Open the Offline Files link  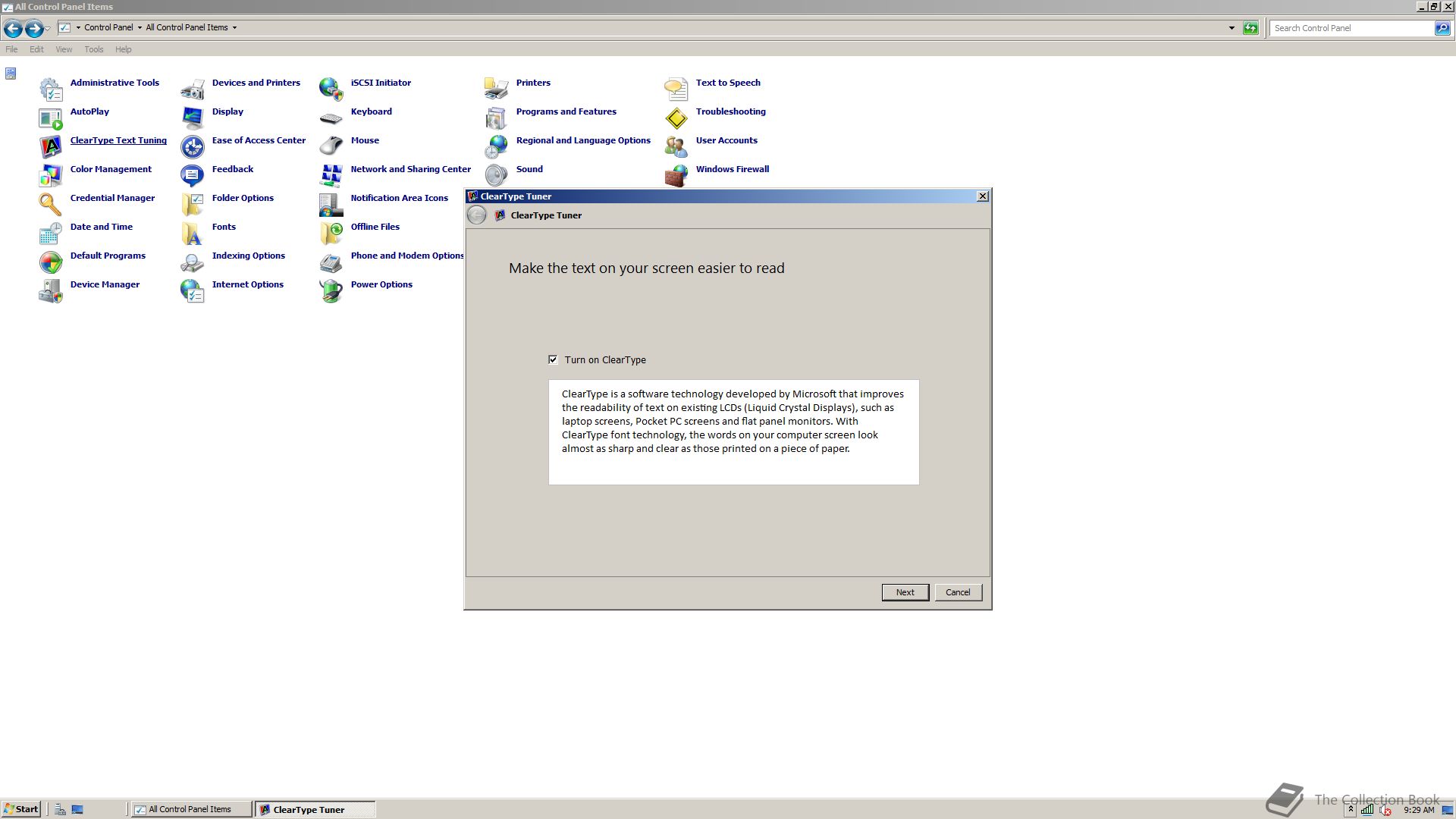(375, 227)
